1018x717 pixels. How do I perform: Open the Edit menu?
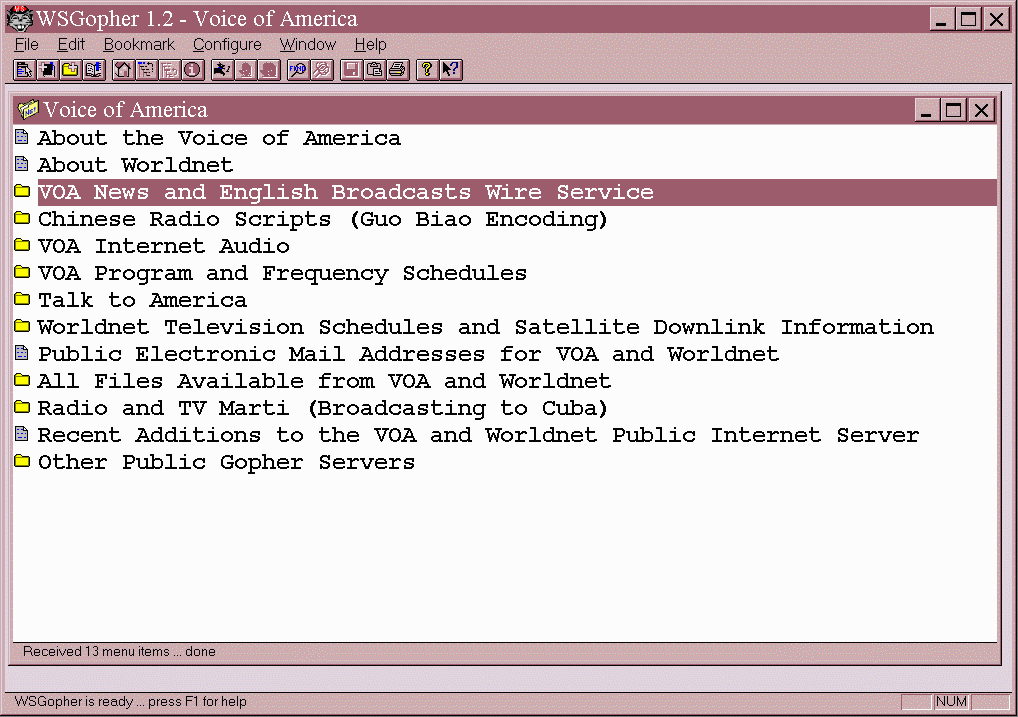(71, 44)
